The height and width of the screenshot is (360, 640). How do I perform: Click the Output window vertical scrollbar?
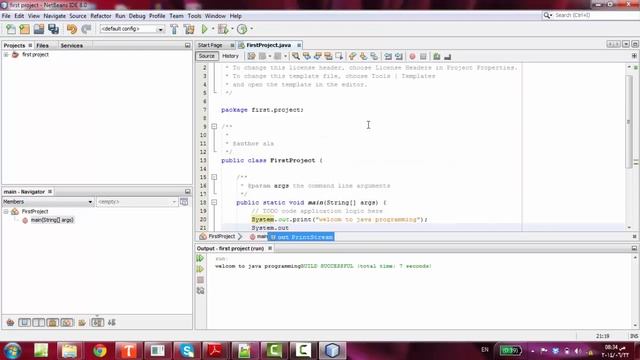(635, 291)
